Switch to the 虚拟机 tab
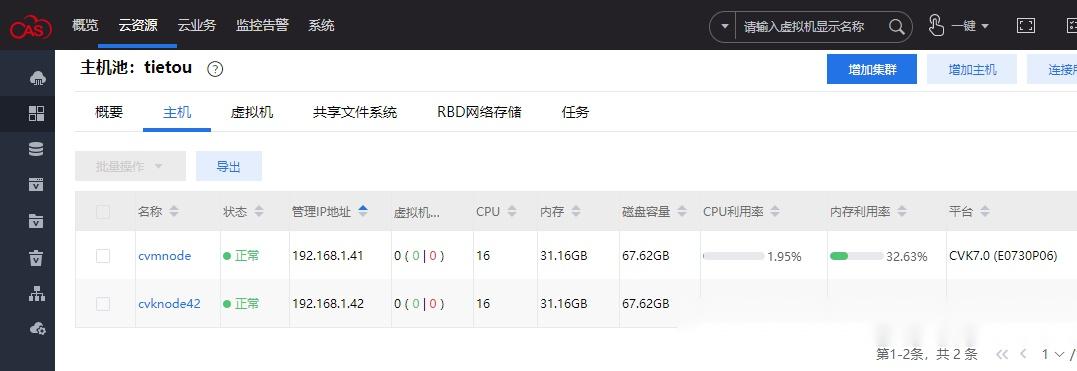This screenshot has height=371, width=1077. pos(252,112)
